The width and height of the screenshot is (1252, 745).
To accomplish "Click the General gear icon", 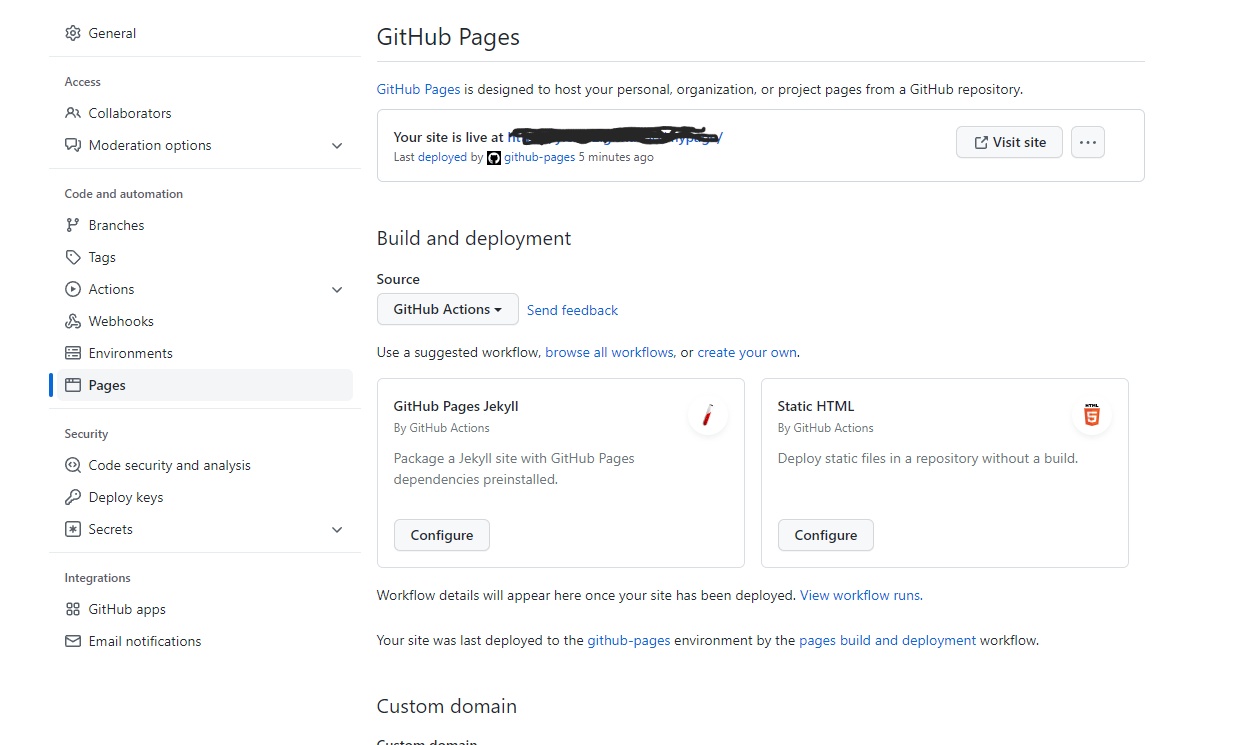I will coord(73,33).
